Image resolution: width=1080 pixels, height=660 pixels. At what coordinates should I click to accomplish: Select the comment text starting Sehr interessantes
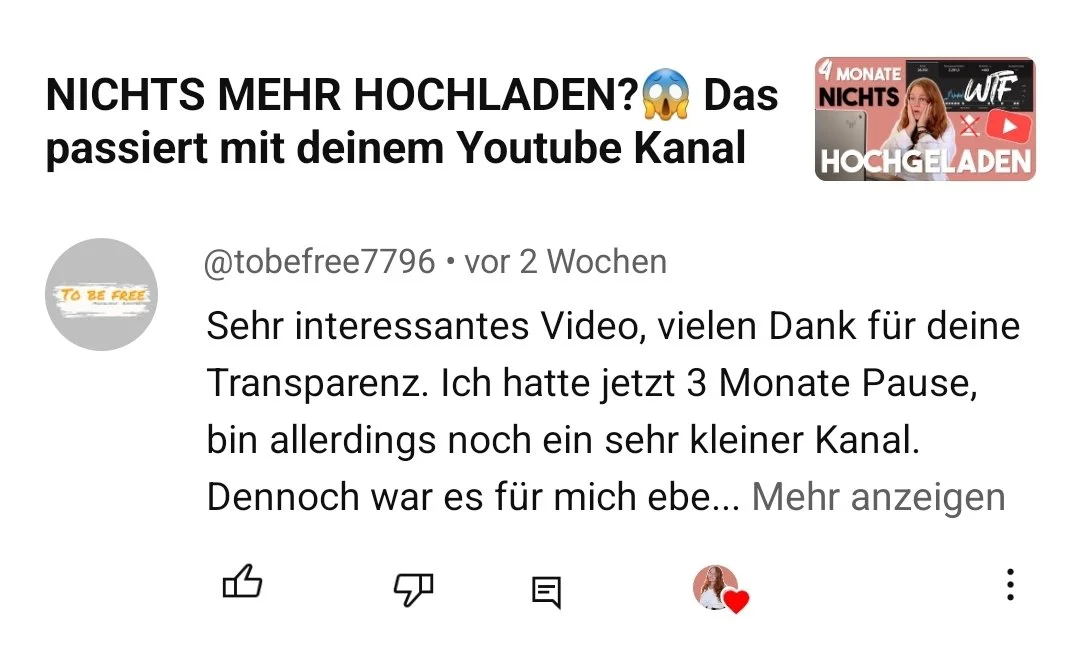coord(613,411)
